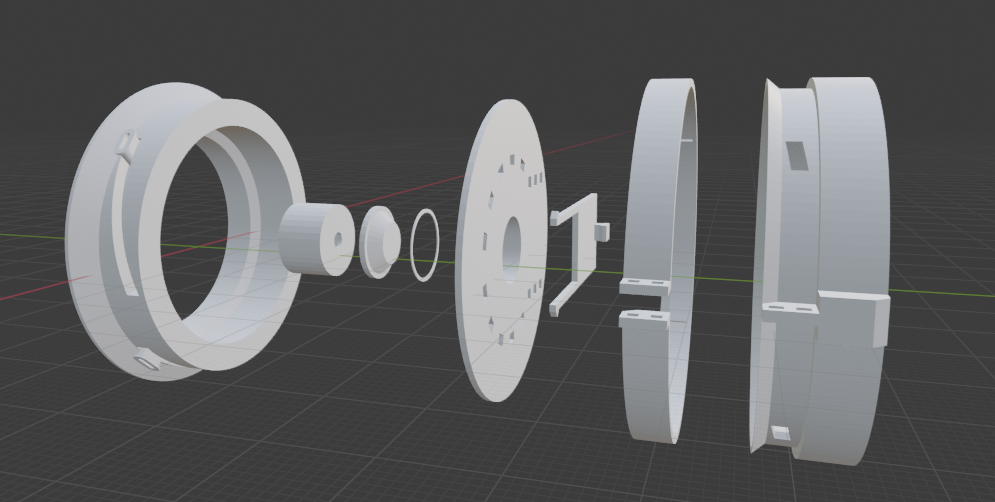The image size is (995, 502).
Task: Click the small hole in the cylinder face
Action: pos(338,239)
